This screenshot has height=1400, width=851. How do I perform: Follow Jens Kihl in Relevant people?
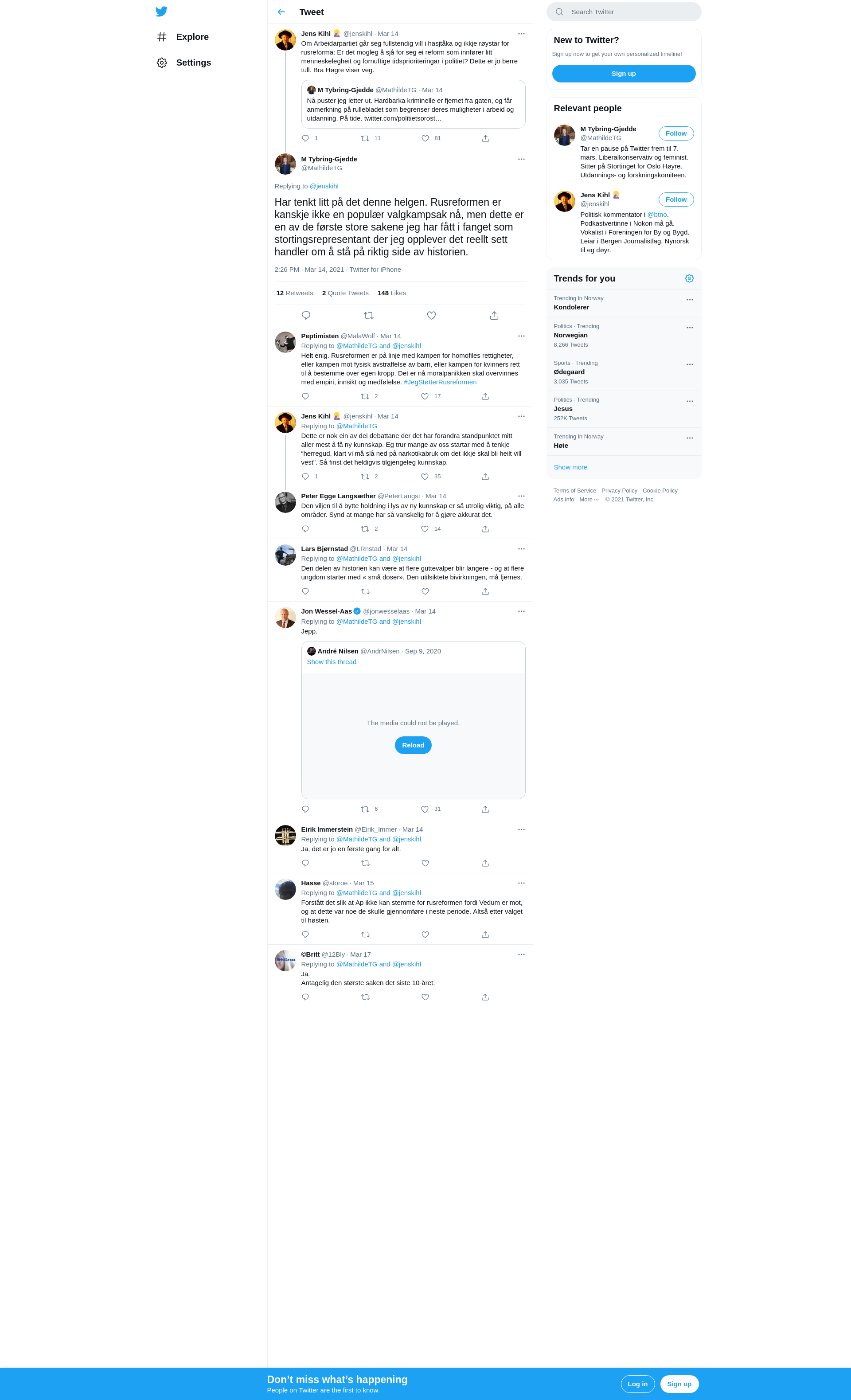click(x=676, y=199)
